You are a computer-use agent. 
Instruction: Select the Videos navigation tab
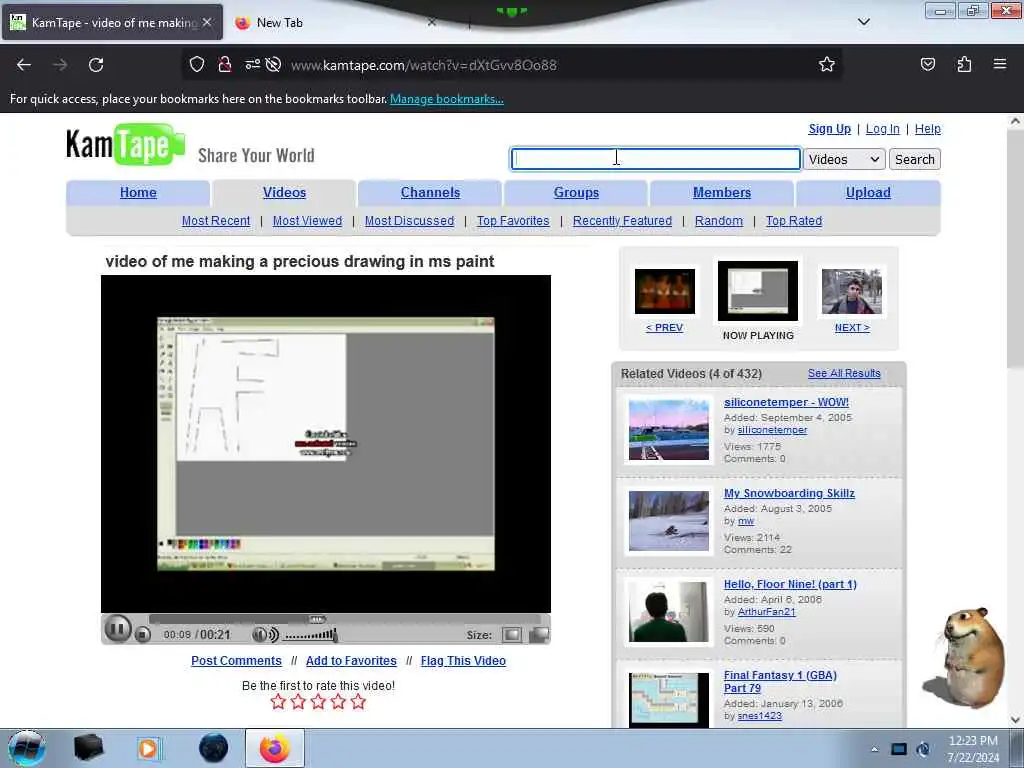point(284,193)
